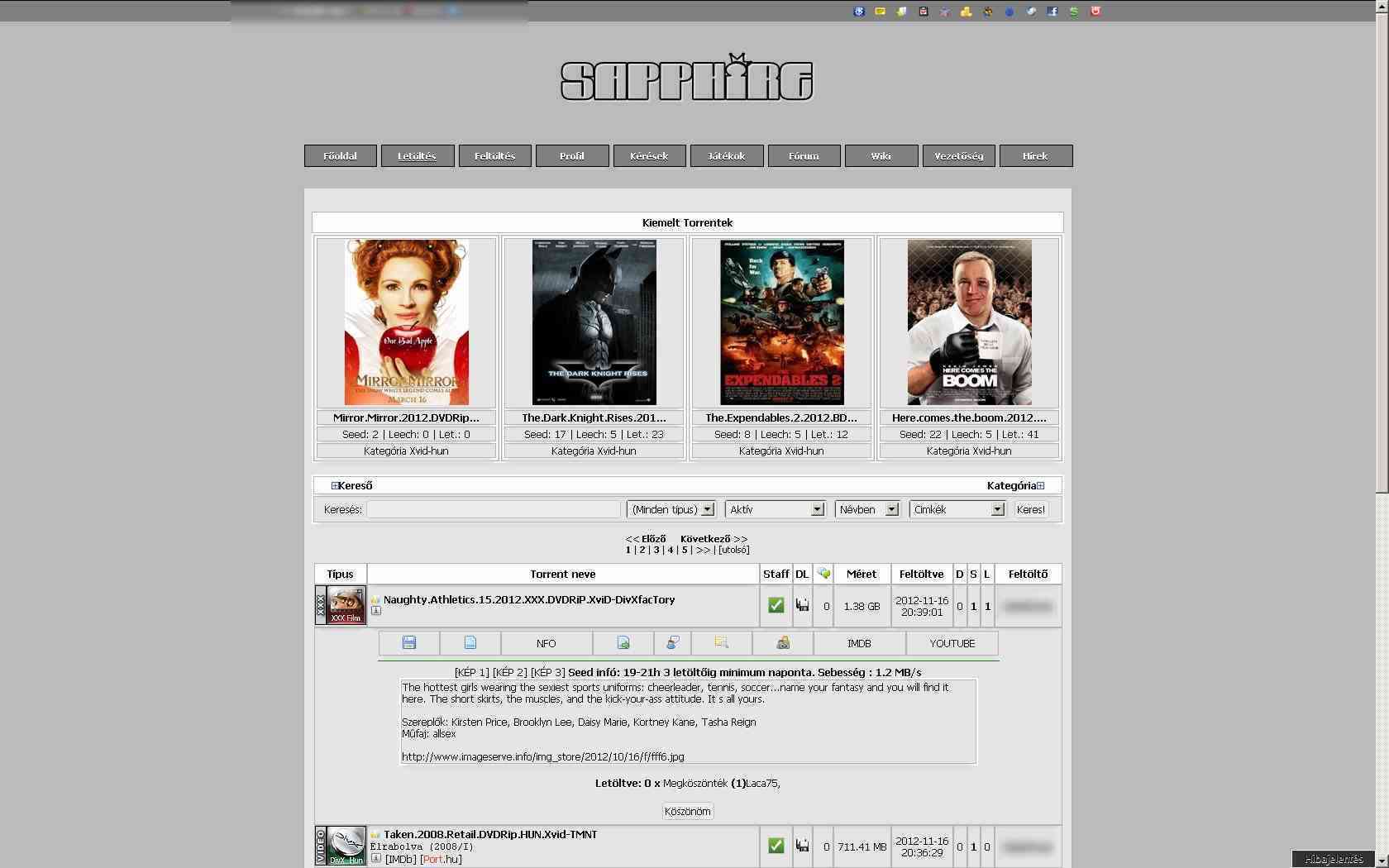Screen dimensions: 1389x868
Task: Click the page vertical scrollbar thumb
Action: [1382, 253]
